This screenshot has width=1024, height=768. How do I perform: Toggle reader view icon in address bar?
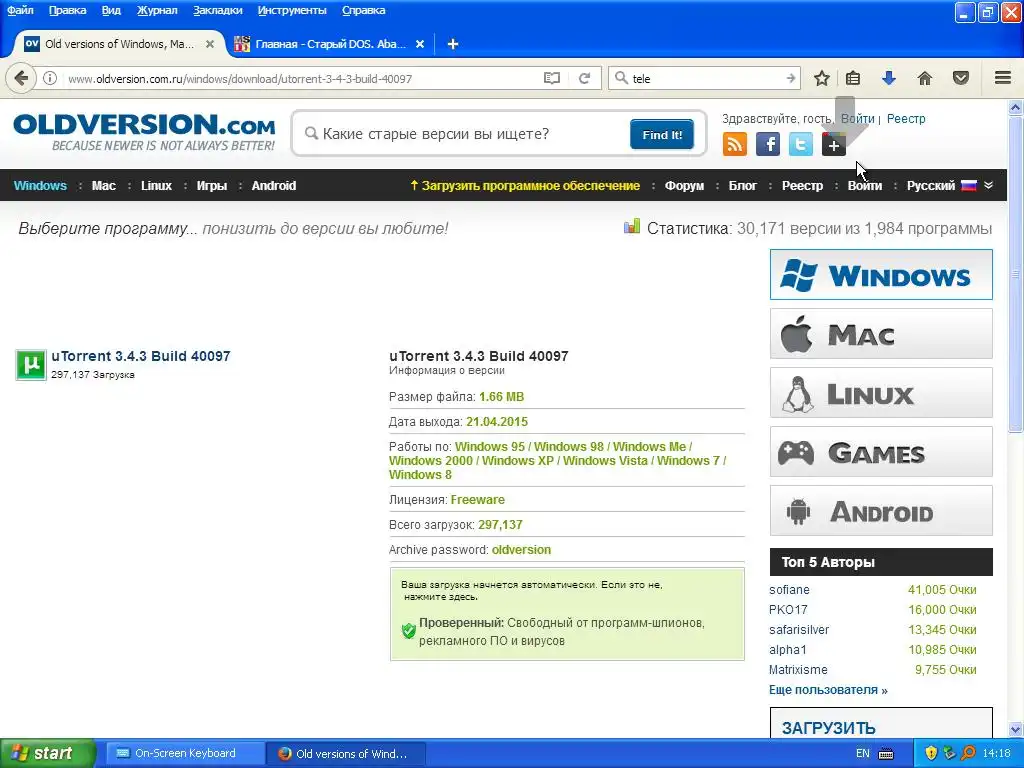(552, 78)
